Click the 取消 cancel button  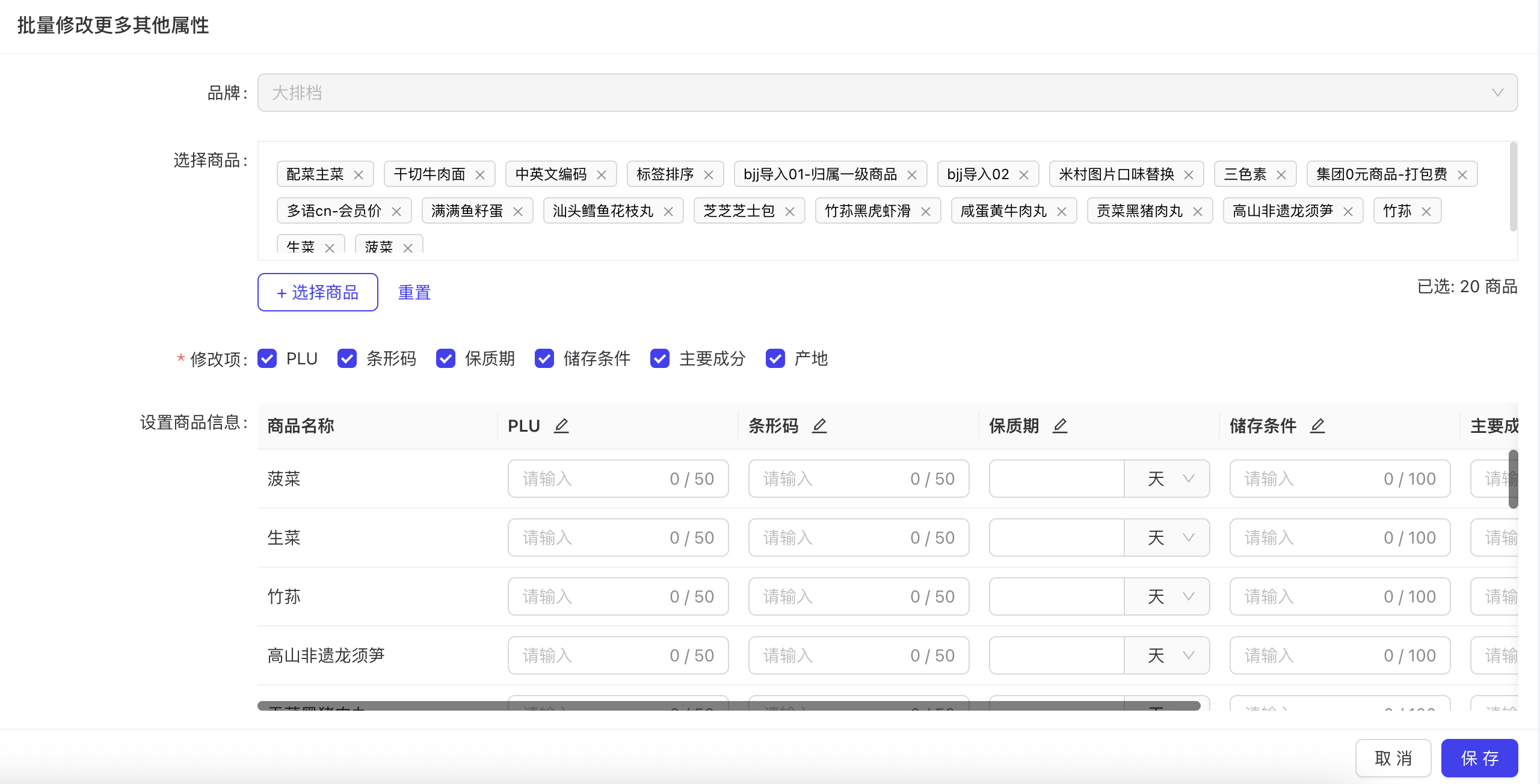point(1393,758)
